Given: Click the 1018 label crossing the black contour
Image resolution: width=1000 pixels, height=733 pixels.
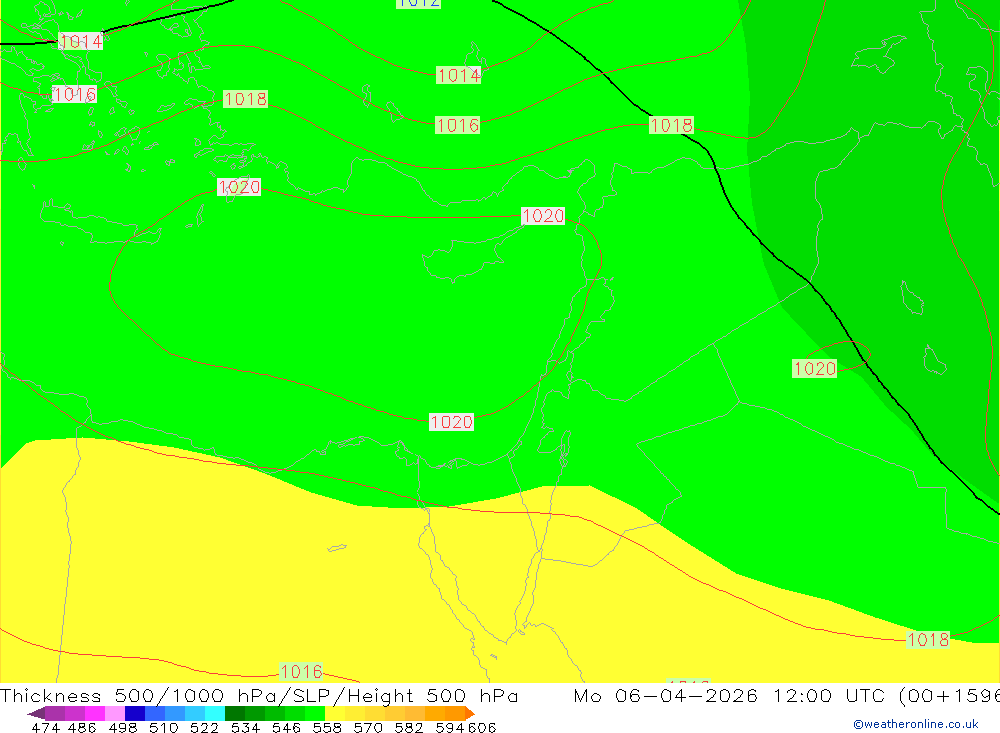Looking at the screenshot, I should pos(671,125).
